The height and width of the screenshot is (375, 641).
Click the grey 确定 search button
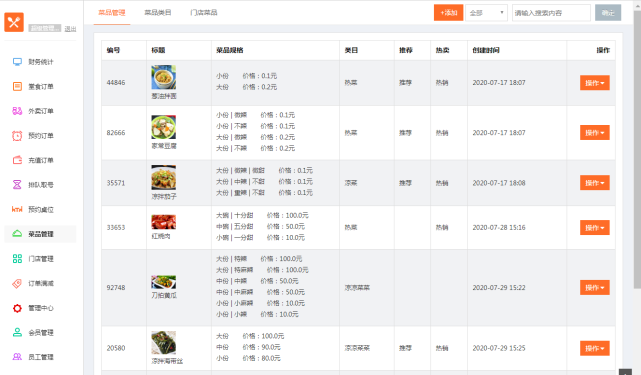608,13
